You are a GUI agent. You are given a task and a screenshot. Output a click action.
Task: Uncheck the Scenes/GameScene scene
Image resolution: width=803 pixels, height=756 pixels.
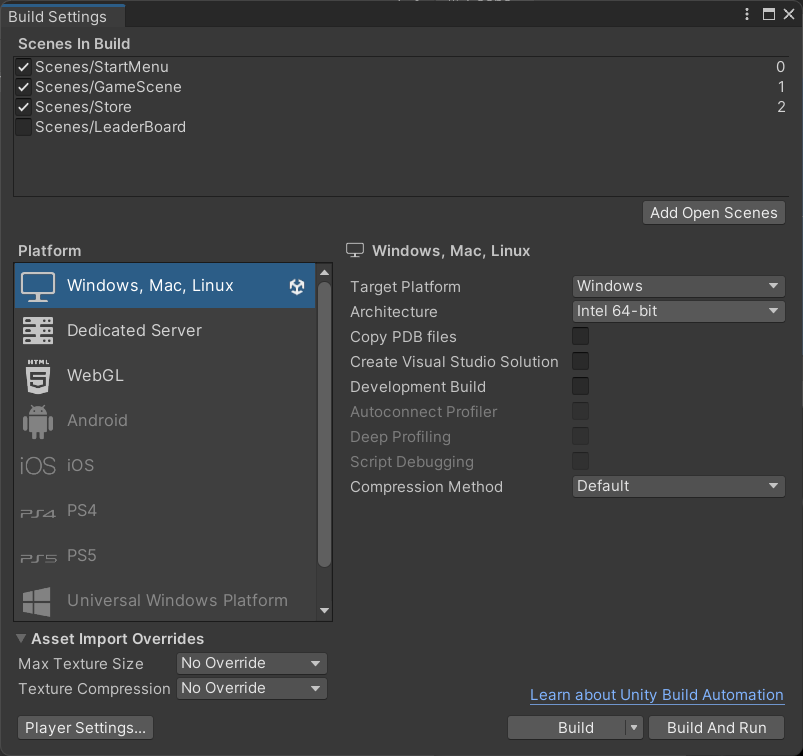(24, 87)
